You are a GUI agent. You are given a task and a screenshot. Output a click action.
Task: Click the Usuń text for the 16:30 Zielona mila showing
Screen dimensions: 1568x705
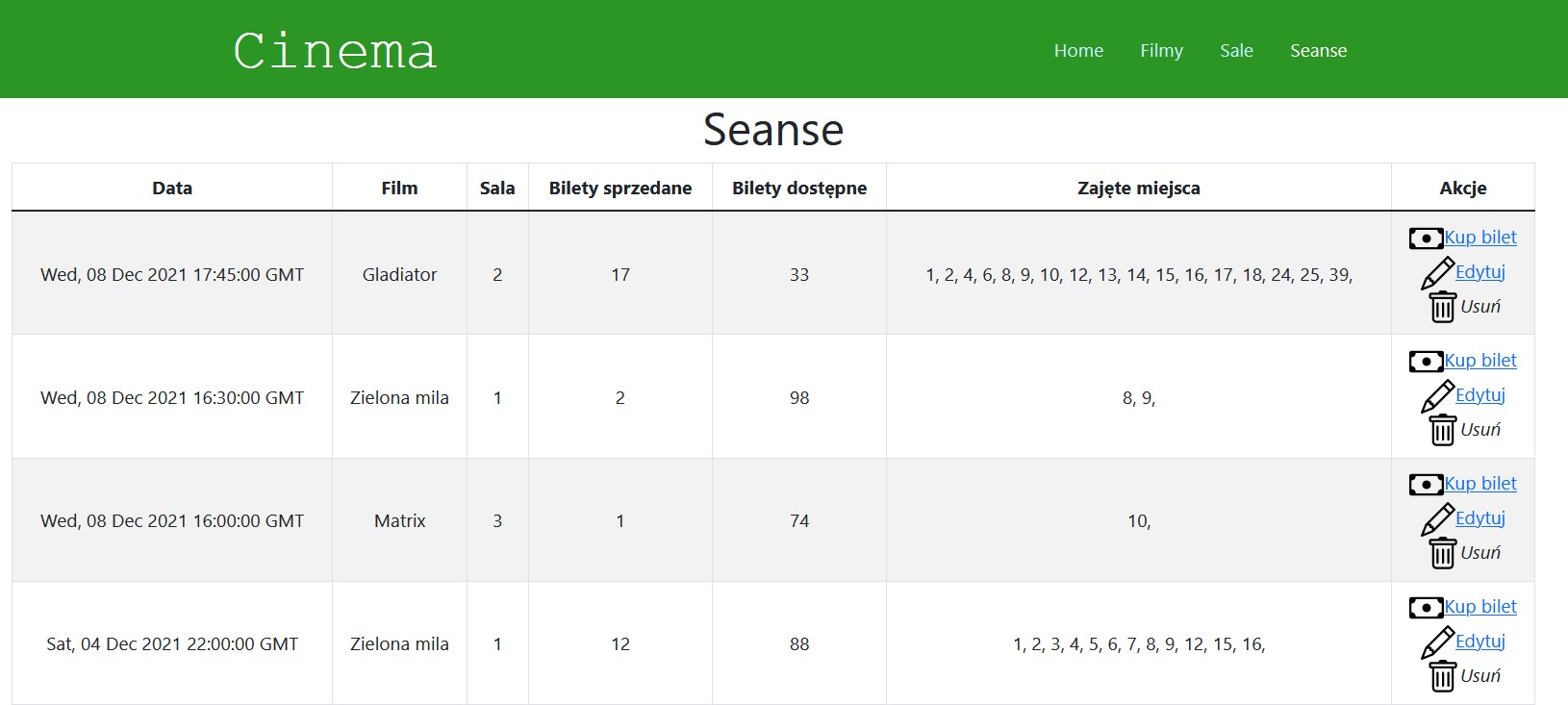pyautogui.click(x=1480, y=429)
